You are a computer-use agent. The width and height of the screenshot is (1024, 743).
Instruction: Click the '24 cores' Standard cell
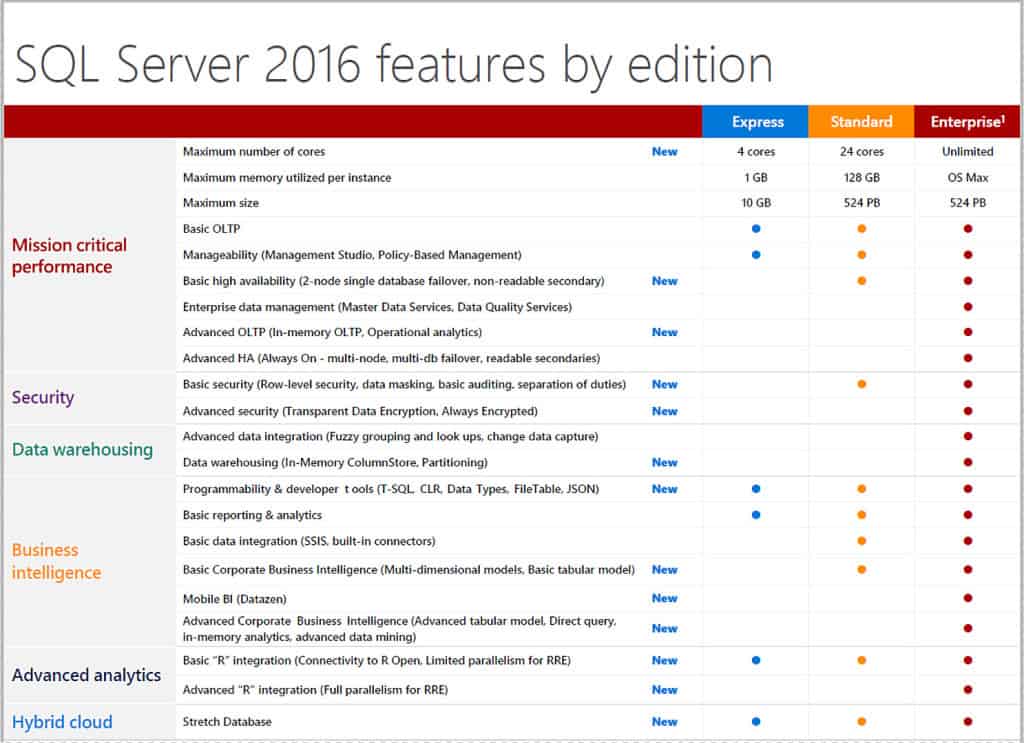click(861, 151)
